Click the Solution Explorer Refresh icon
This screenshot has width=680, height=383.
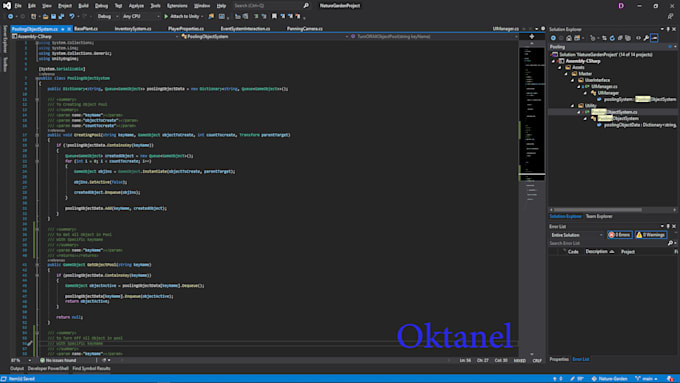[x=612, y=38]
